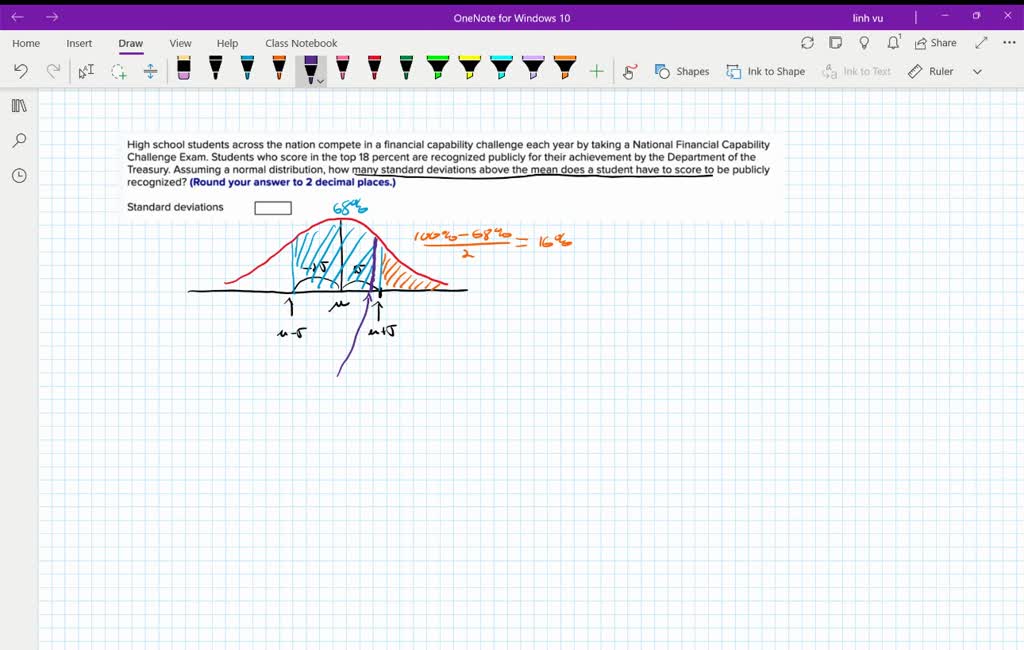Click the Share button

point(935,43)
